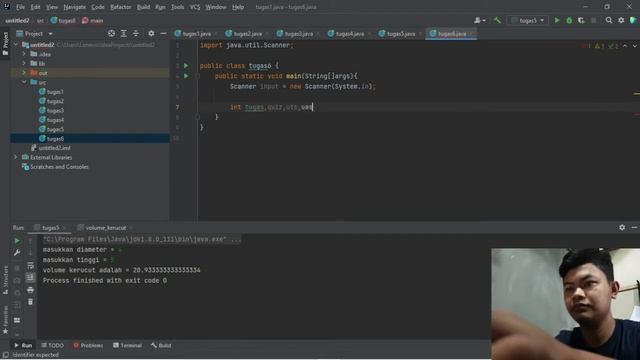Open the Problems tool window

tap(88, 345)
